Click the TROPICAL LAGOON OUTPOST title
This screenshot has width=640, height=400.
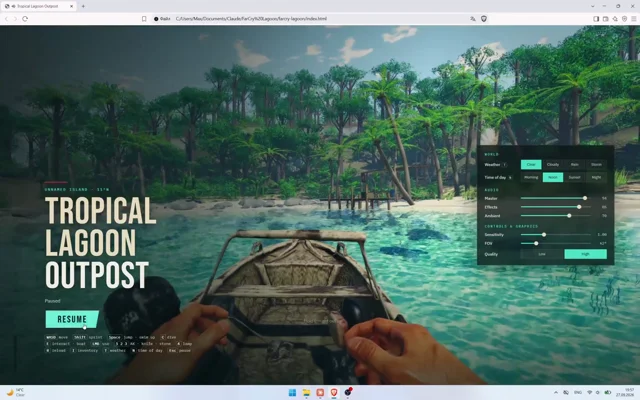tap(100, 243)
